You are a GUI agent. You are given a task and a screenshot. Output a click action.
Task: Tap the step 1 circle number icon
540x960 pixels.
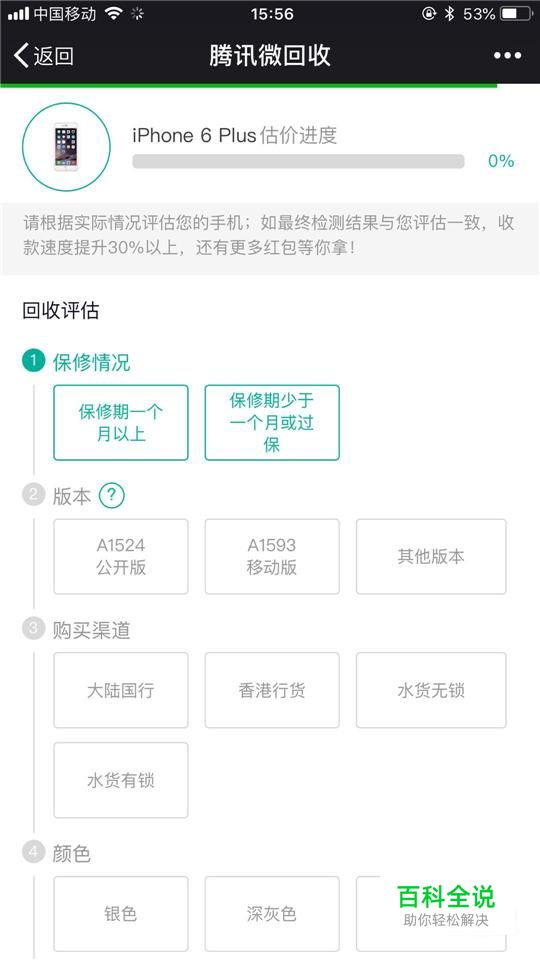point(33,361)
